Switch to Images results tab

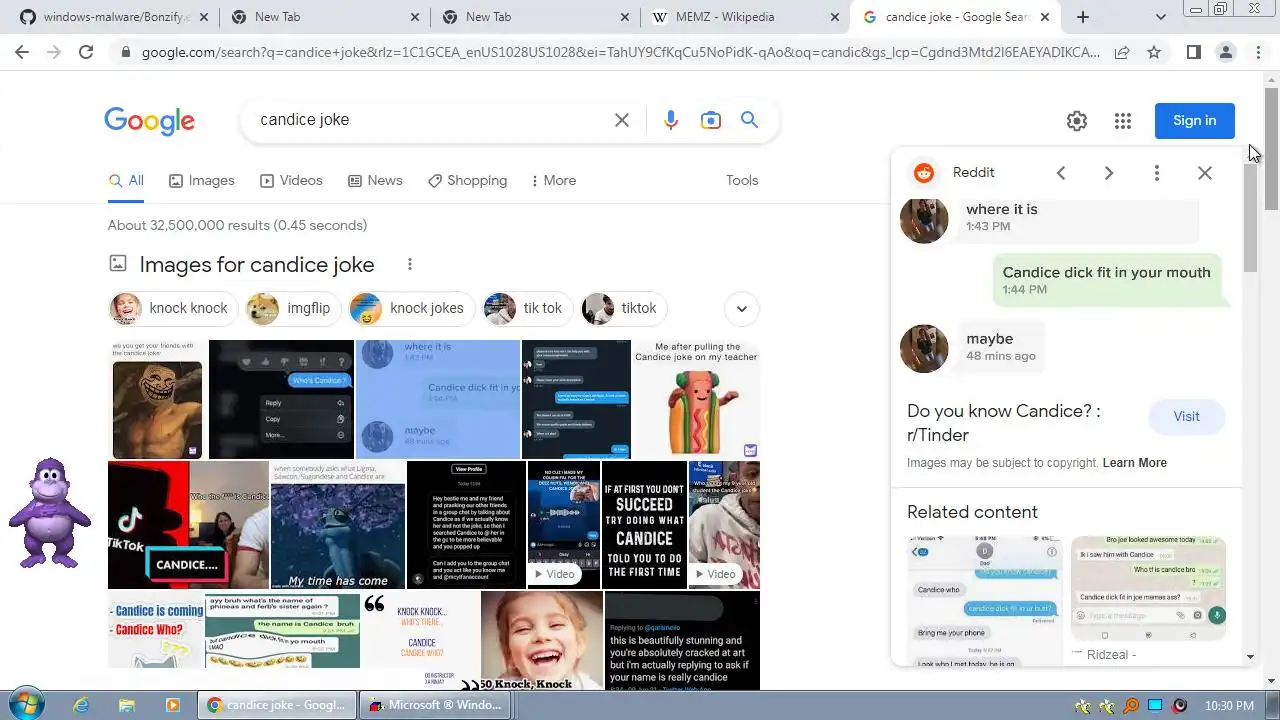(x=201, y=181)
